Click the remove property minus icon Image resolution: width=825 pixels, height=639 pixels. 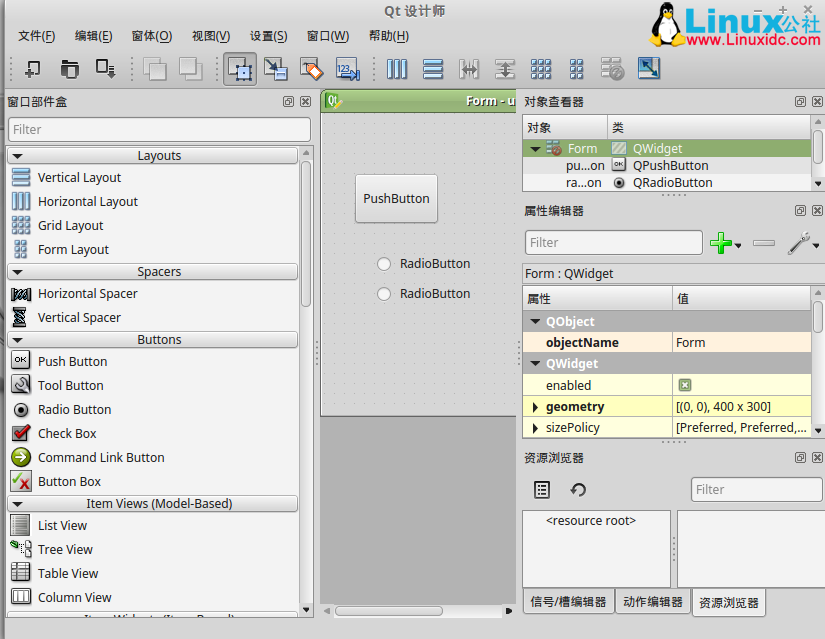click(764, 243)
